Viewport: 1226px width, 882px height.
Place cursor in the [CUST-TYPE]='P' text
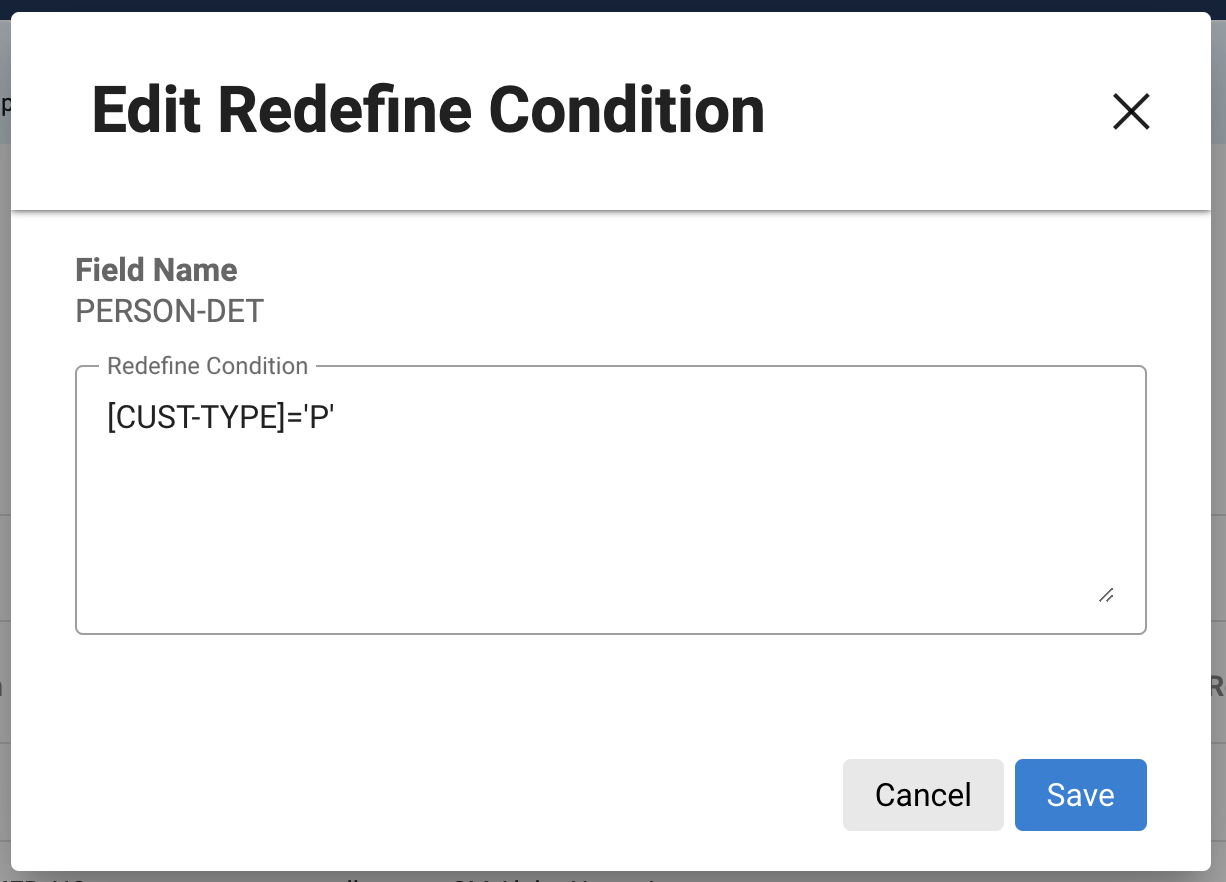(220, 418)
